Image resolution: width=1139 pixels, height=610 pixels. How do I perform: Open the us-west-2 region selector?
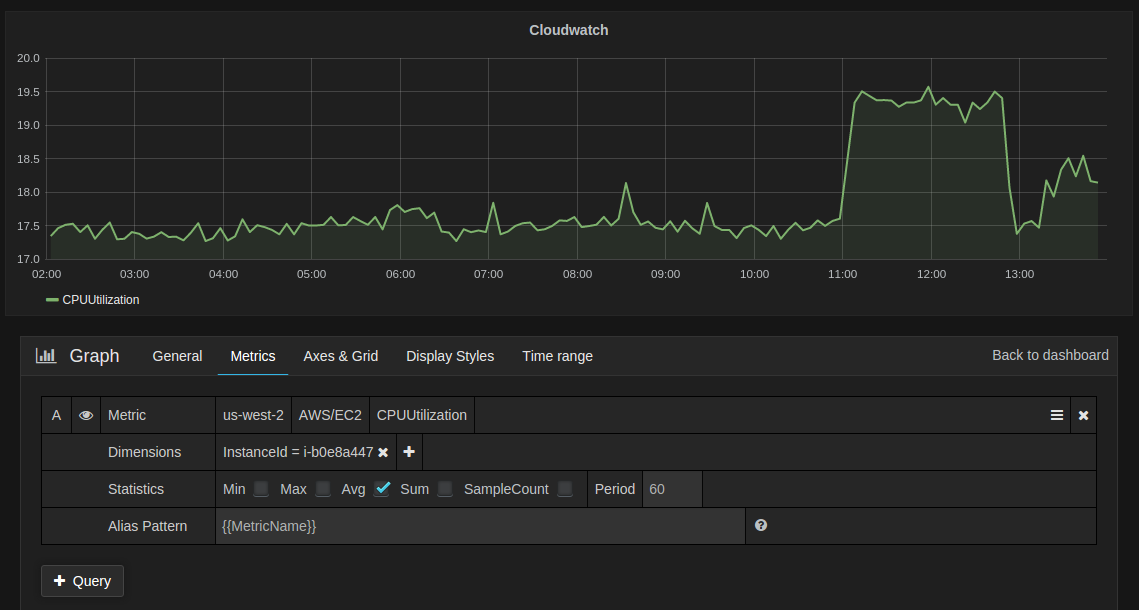click(x=253, y=414)
